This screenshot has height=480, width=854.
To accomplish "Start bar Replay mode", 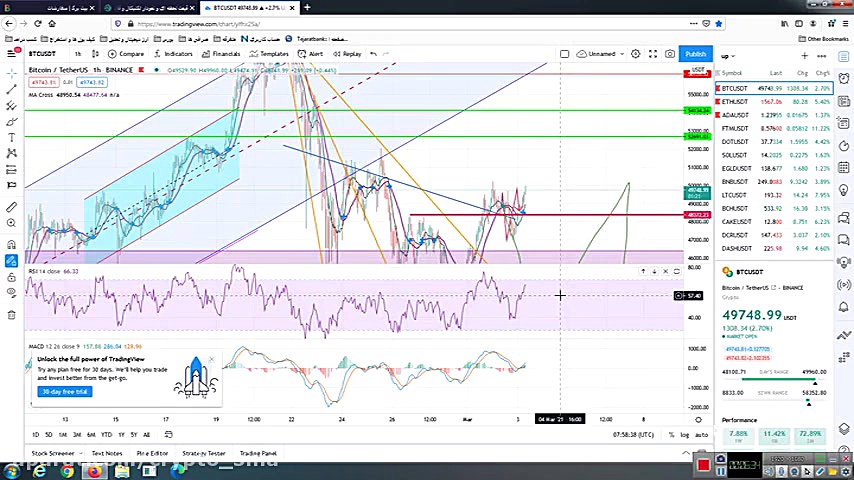I will (x=347, y=54).
